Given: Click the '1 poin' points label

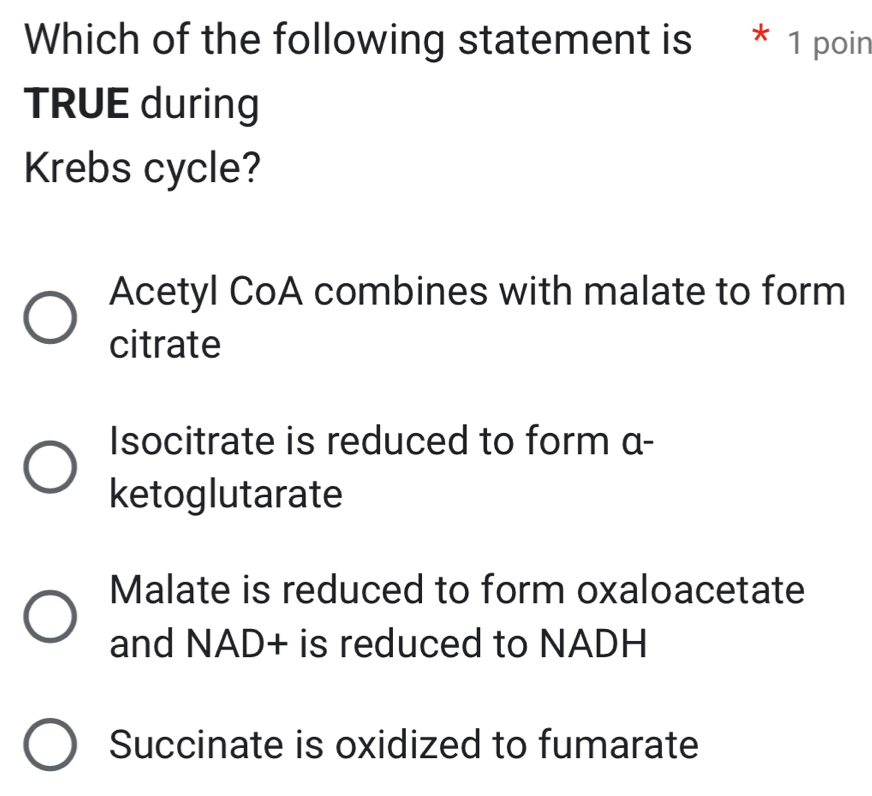Looking at the screenshot, I should [830, 42].
